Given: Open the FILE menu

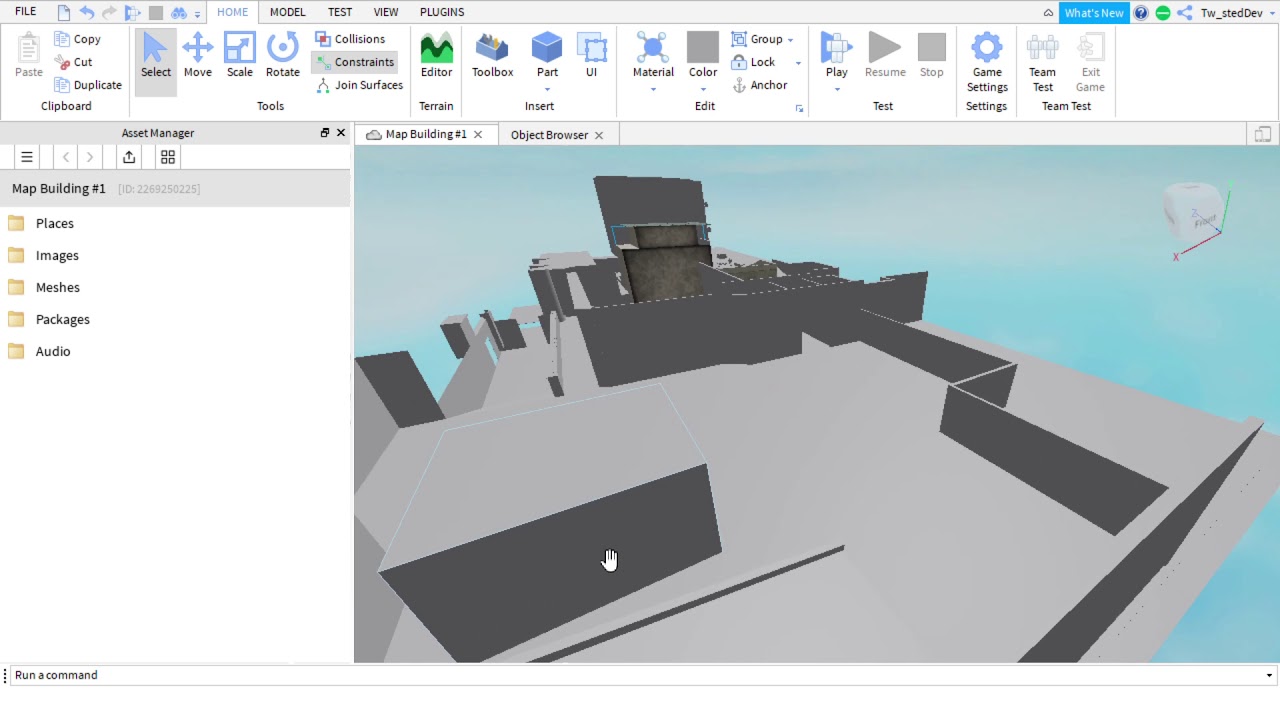Looking at the screenshot, I should point(25,12).
